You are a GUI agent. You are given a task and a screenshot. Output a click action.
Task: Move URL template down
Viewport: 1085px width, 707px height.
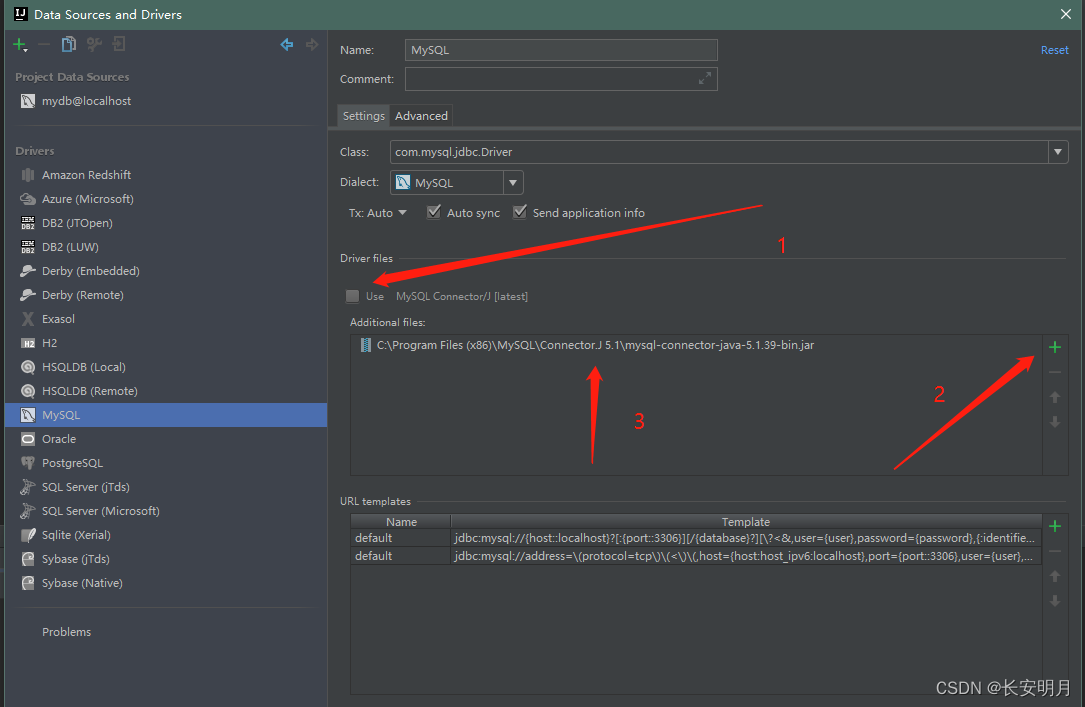[x=1055, y=600]
